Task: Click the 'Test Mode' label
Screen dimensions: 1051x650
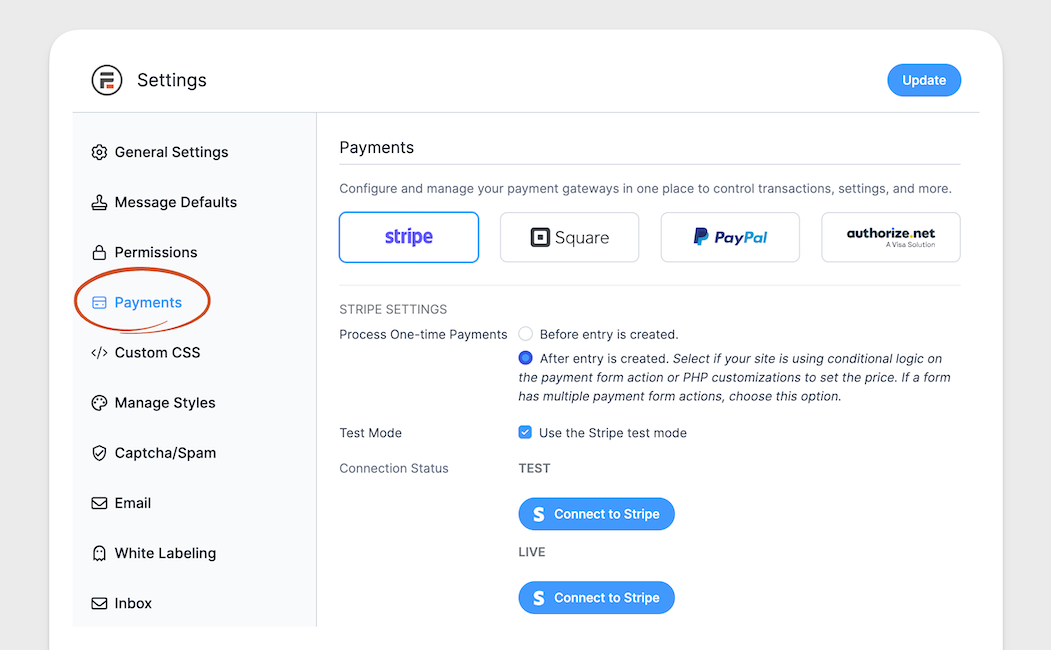Action: pyautogui.click(x=371, y=433)
